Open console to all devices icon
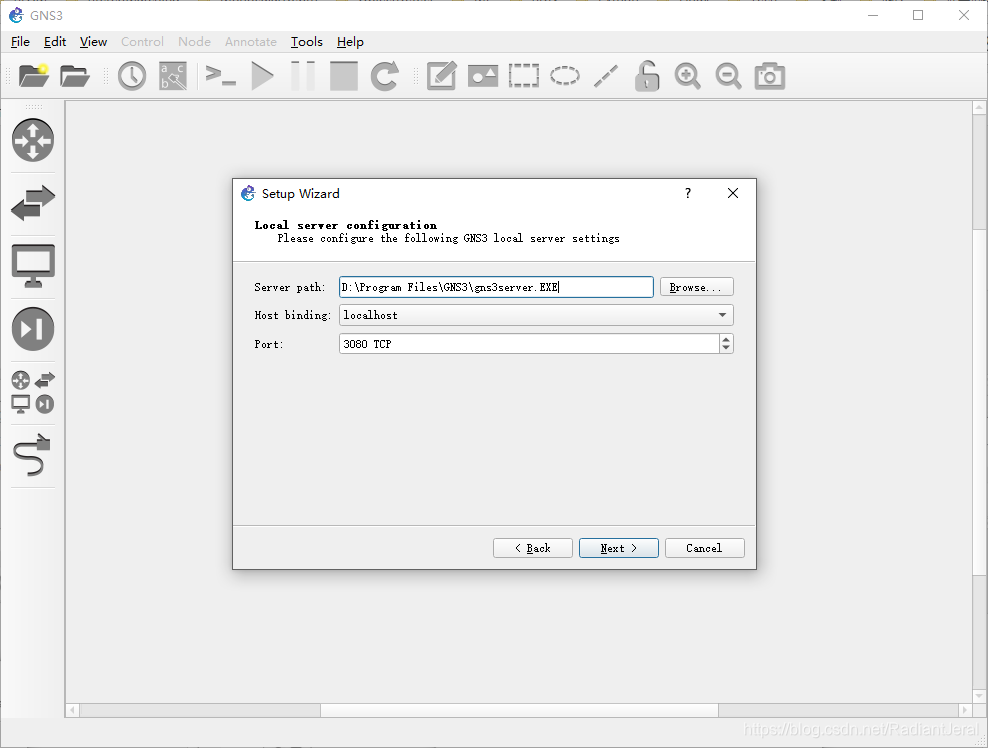Screen dimensions: 988x748 pyautogui.click(x=221, y=76)
